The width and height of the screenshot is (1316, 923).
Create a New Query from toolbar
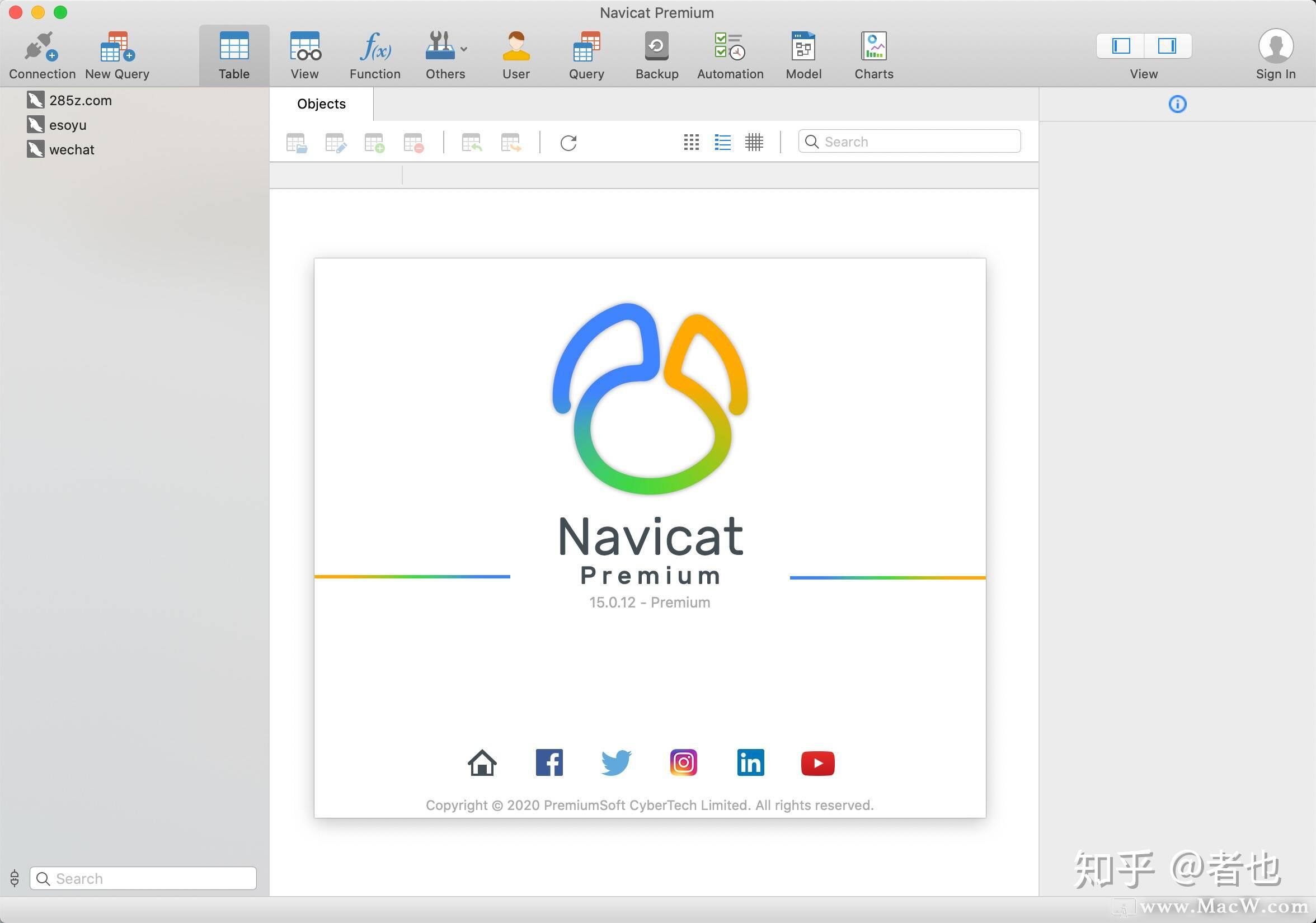[117, 55]
